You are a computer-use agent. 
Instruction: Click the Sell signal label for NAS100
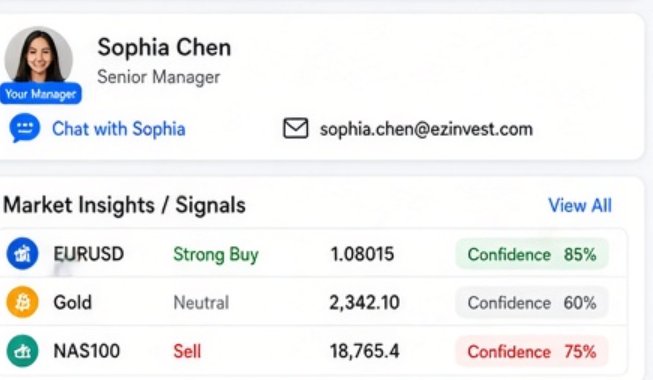pyautogui.click(x=187, y=351)
